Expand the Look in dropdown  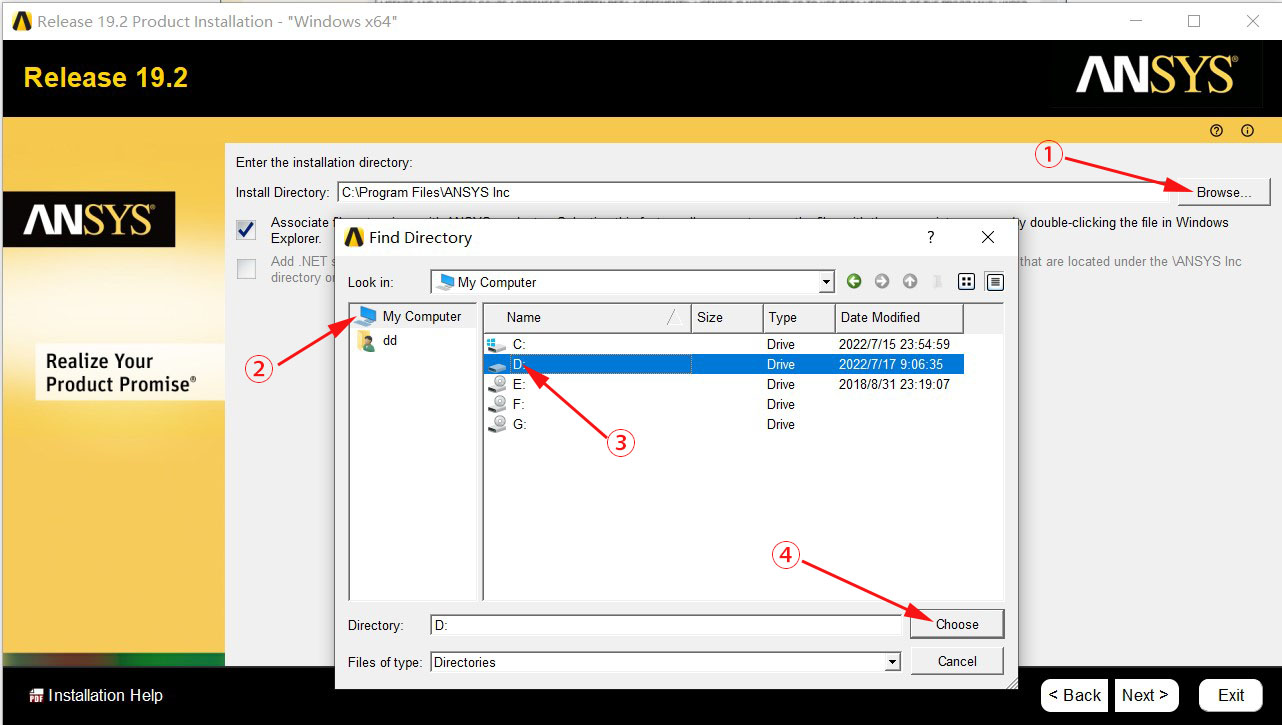click(826, 283)
